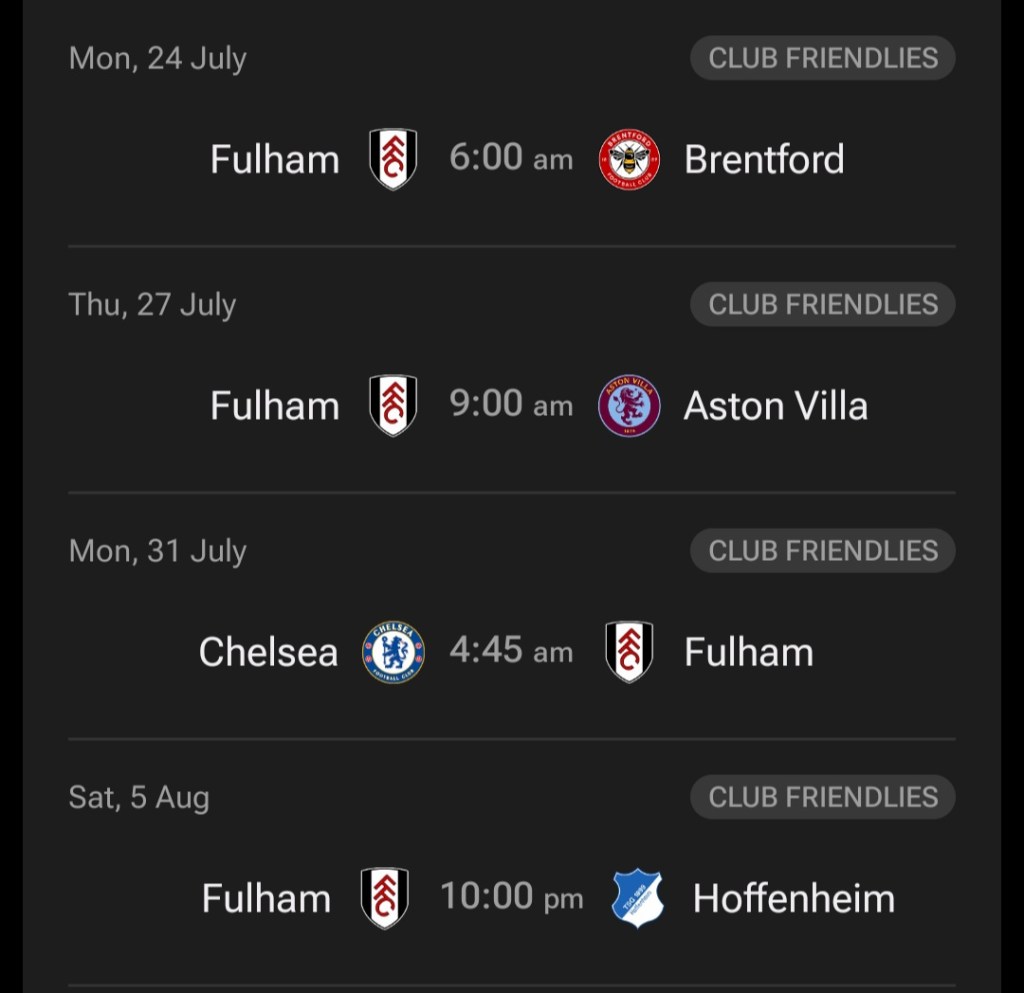The width and height of the screenshot is (1024, 993).
Task: Open the 4:45 am match kickoff time
Action: coord(511,651)
